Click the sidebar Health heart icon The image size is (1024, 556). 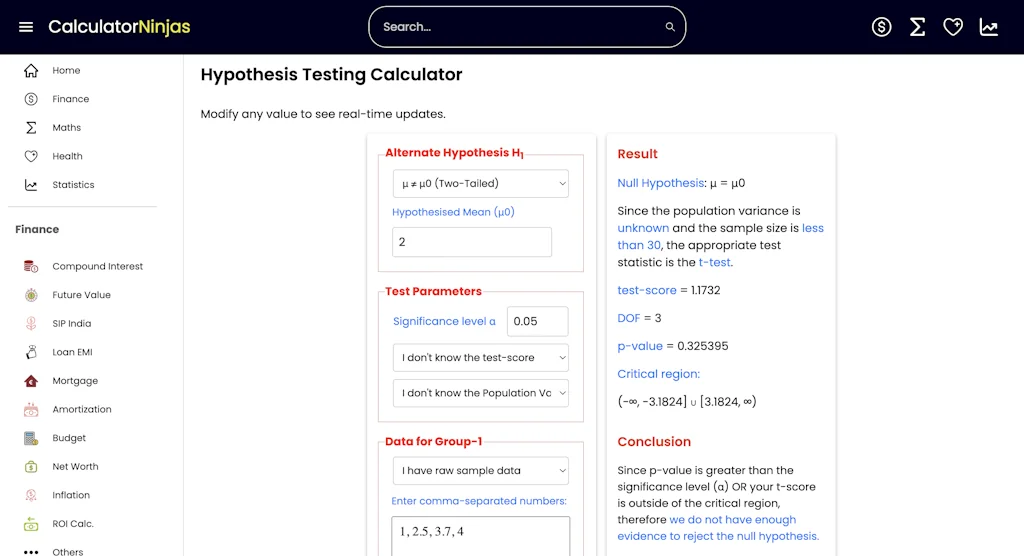31,156
